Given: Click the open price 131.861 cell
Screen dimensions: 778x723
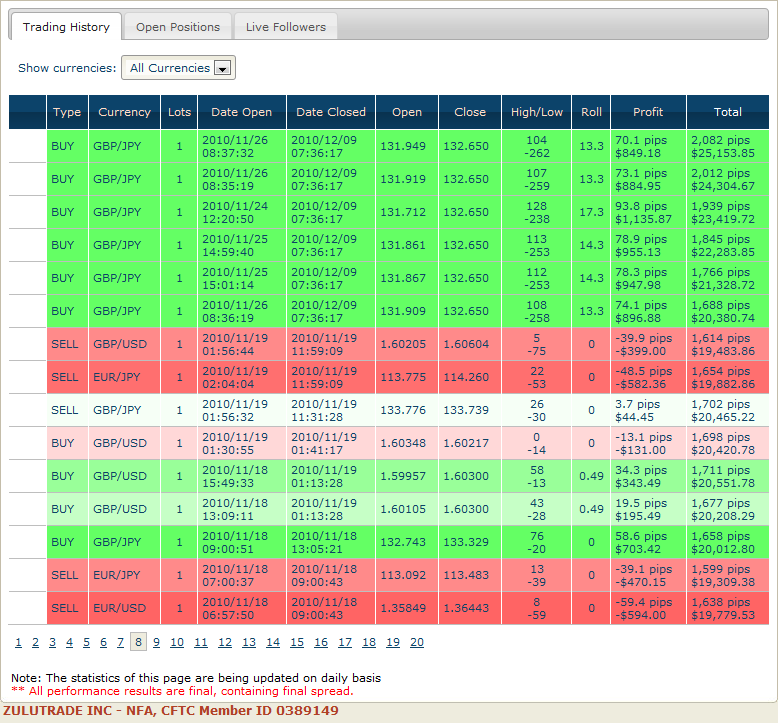Looking at the screenshot, I should pos(407,245).
